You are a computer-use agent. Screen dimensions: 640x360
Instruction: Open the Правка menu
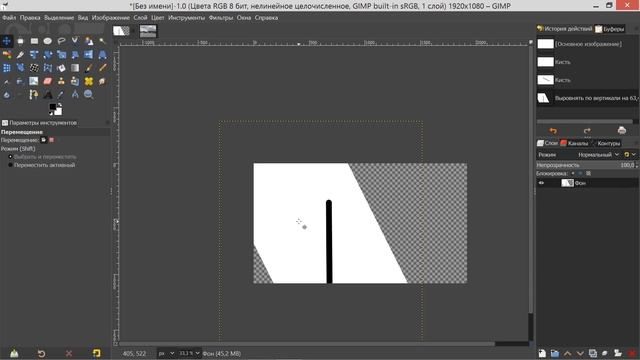[x=30, y=18]
